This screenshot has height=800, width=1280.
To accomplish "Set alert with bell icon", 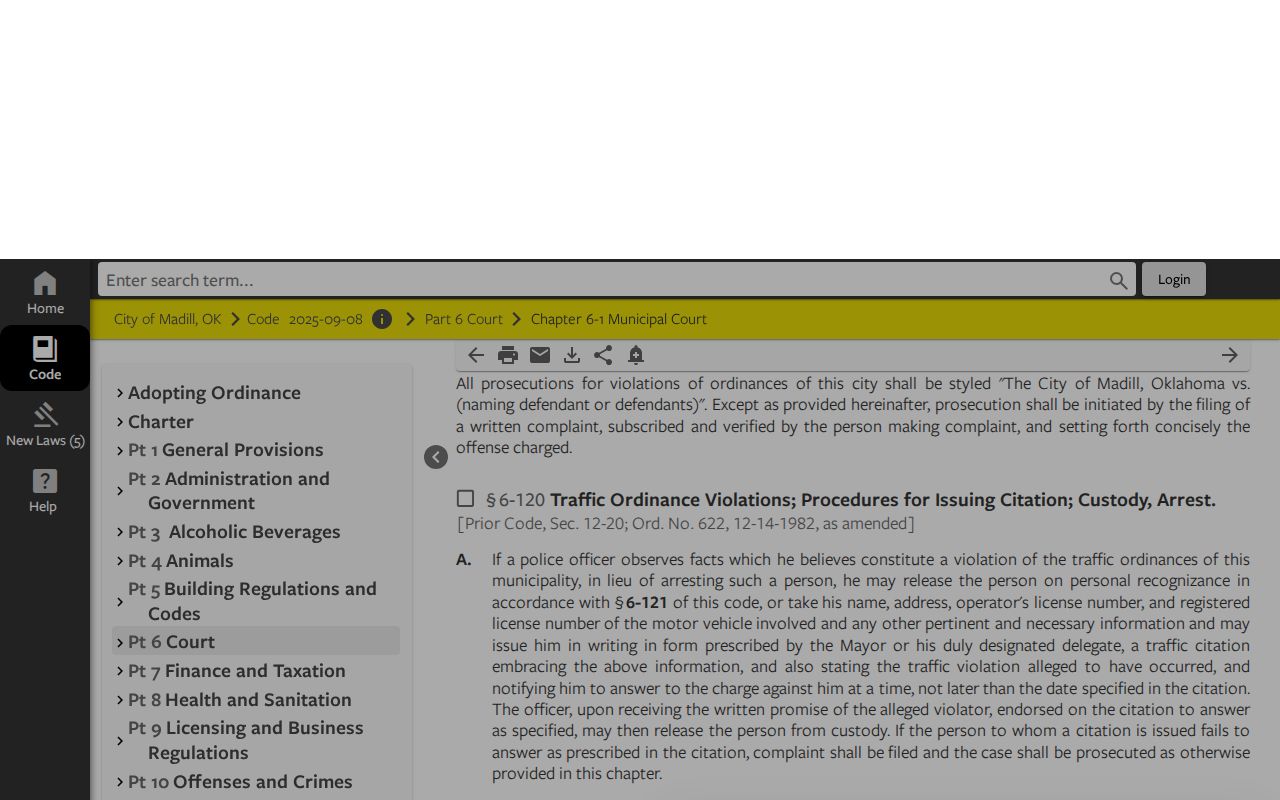I will coord(635,355).
